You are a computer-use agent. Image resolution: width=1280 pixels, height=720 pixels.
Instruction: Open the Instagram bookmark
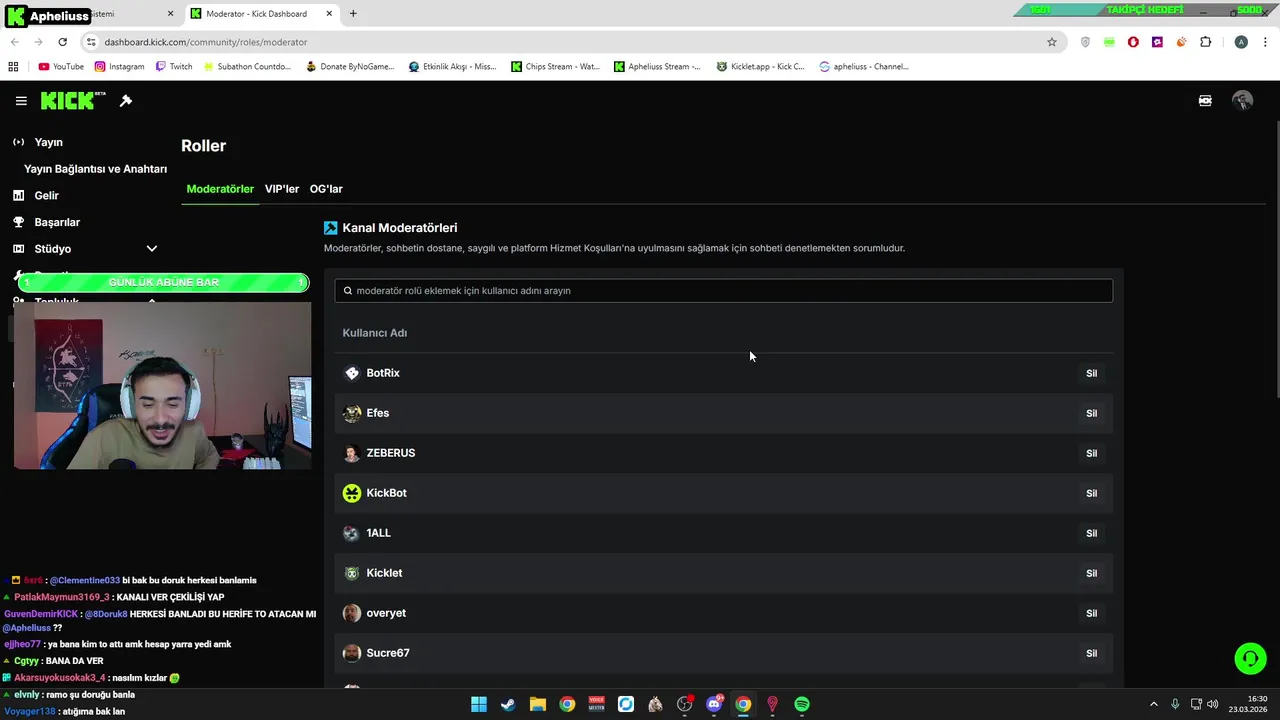119,67
